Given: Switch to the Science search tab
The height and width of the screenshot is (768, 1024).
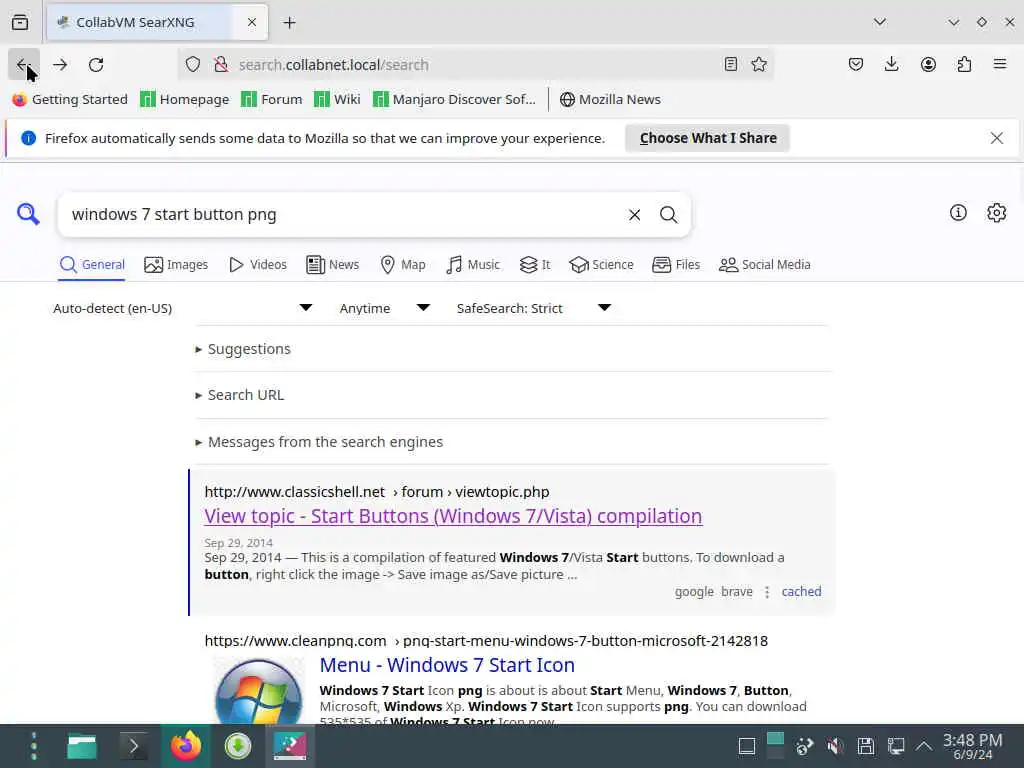Looking at the screenshot, I should tap(601, 264).
